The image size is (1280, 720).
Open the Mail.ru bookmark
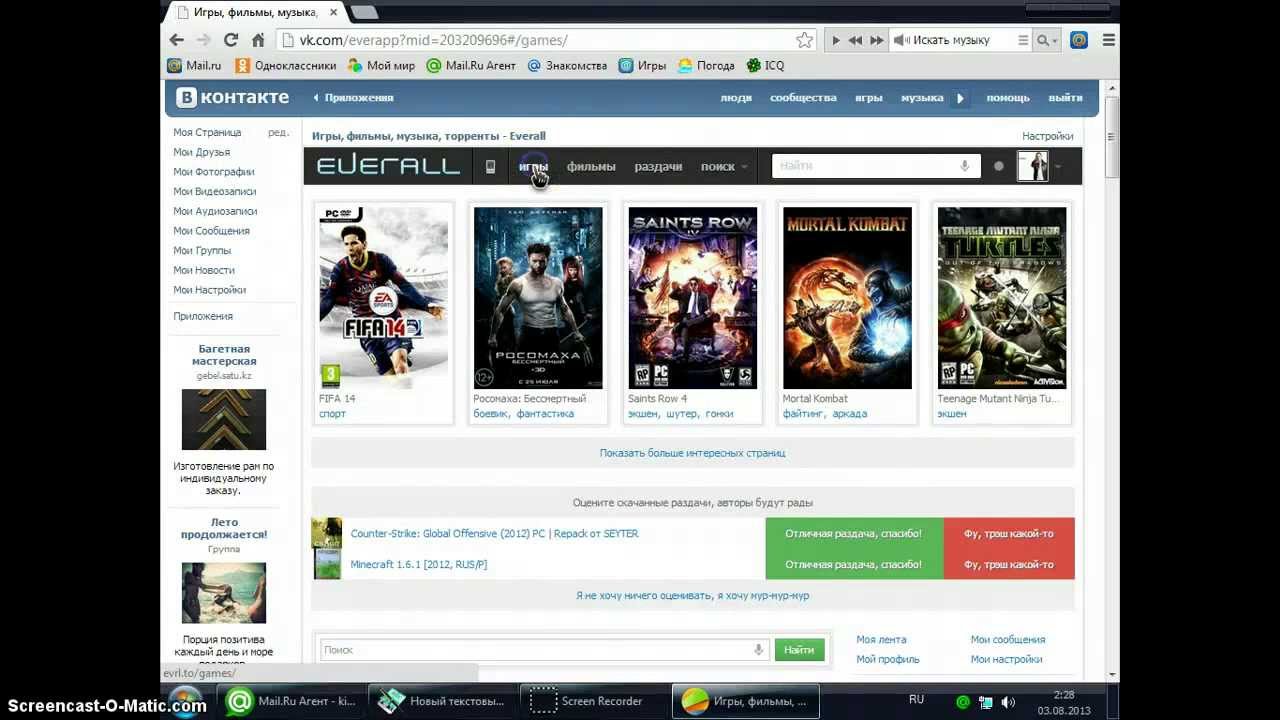pos(195,65)
